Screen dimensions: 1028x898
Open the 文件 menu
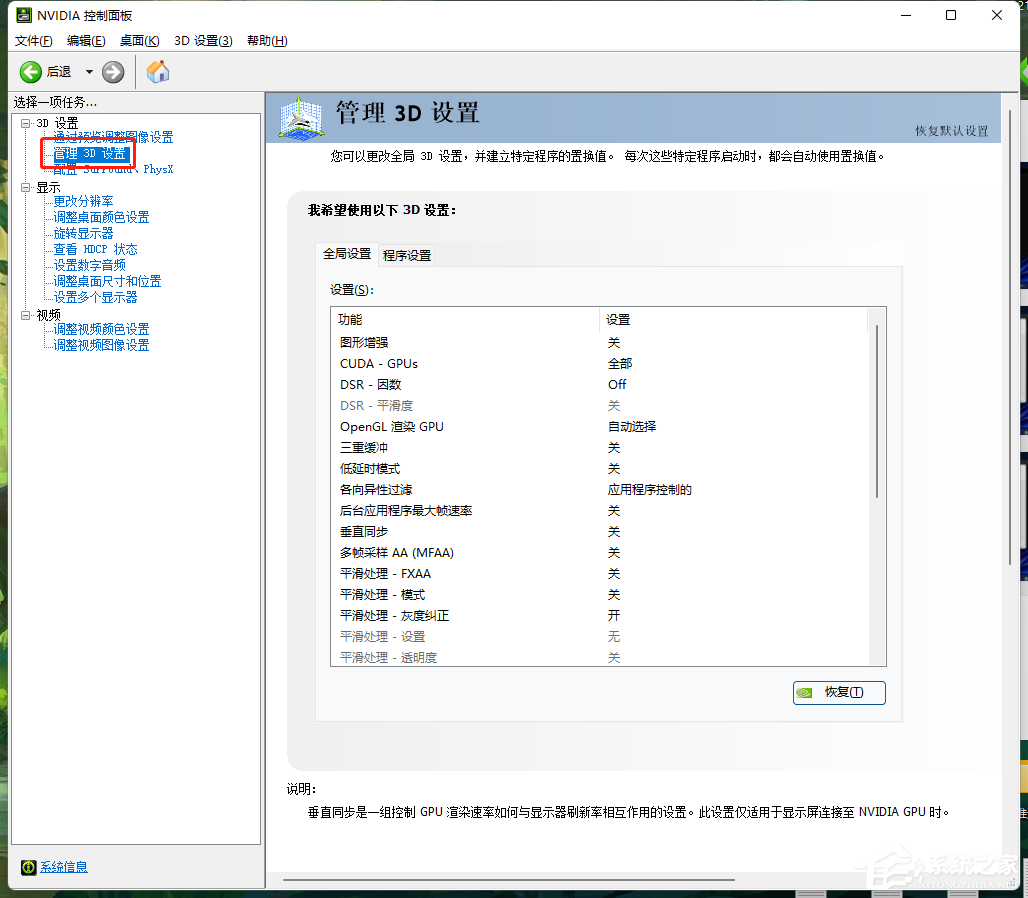(33, 40)
